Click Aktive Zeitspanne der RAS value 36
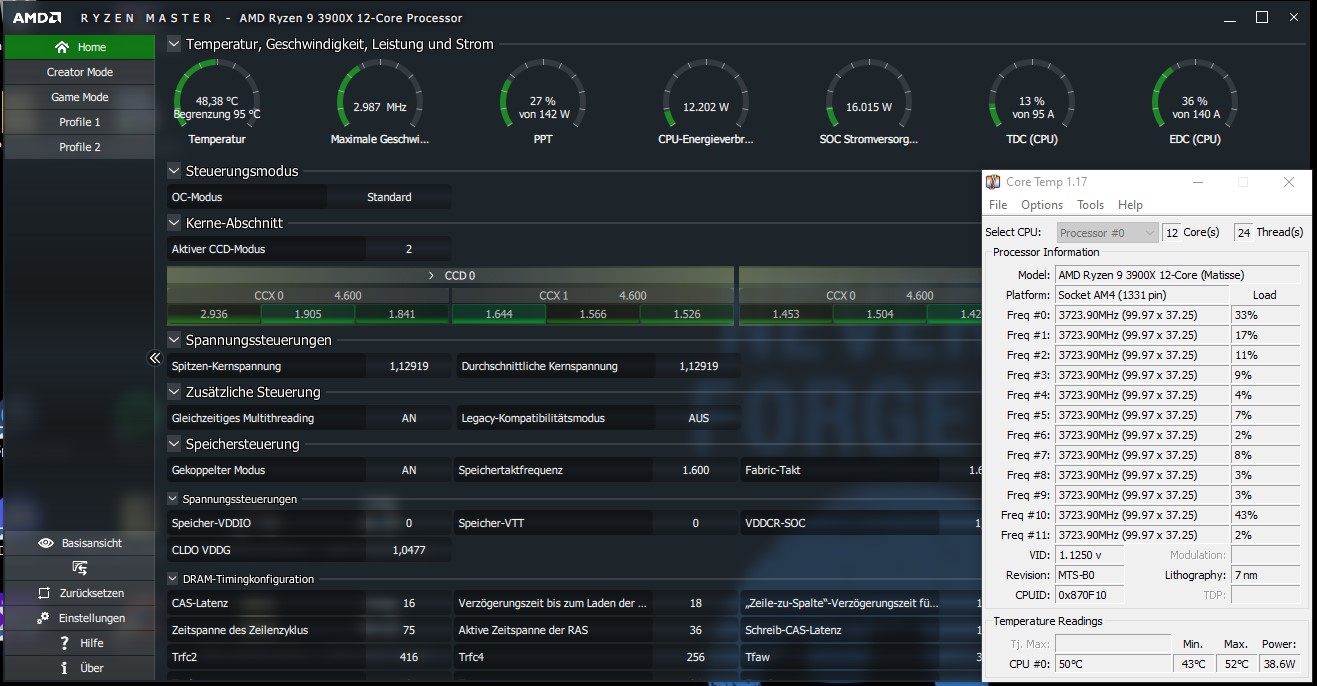The image size is (1317, 686). pyautogui.click(x=695, y=630)
